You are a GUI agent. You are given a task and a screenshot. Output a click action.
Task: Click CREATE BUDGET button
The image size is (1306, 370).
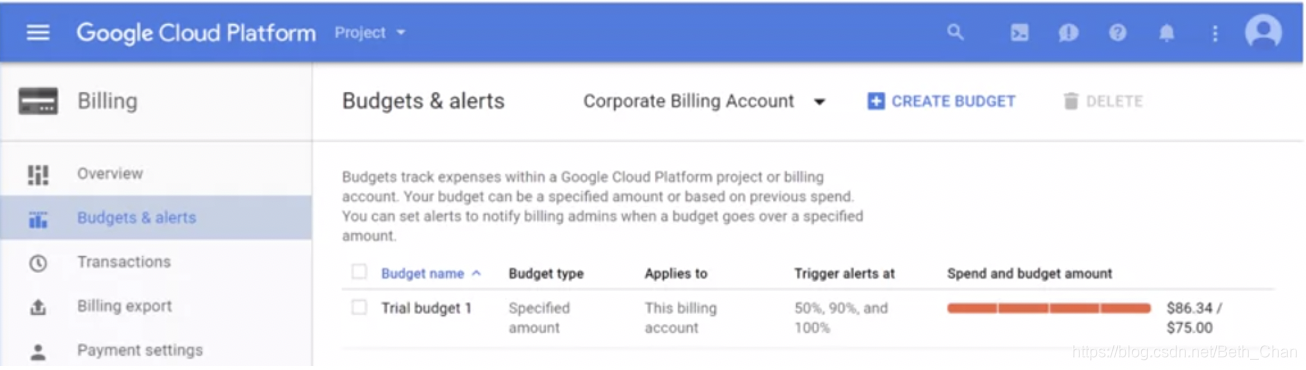(x=941, y=101)
